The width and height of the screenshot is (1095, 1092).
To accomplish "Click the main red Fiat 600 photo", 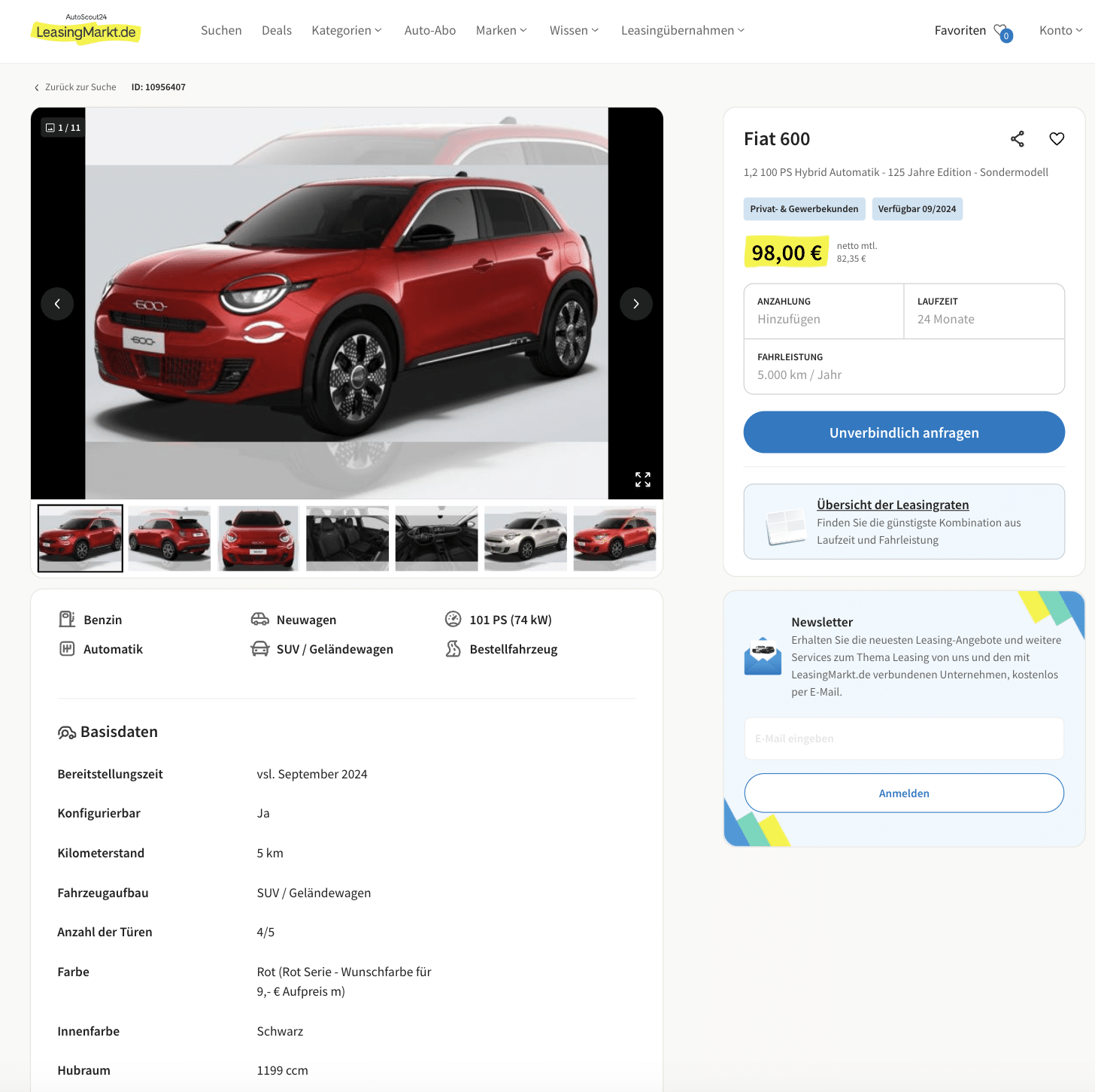I will tap(347, 303).
